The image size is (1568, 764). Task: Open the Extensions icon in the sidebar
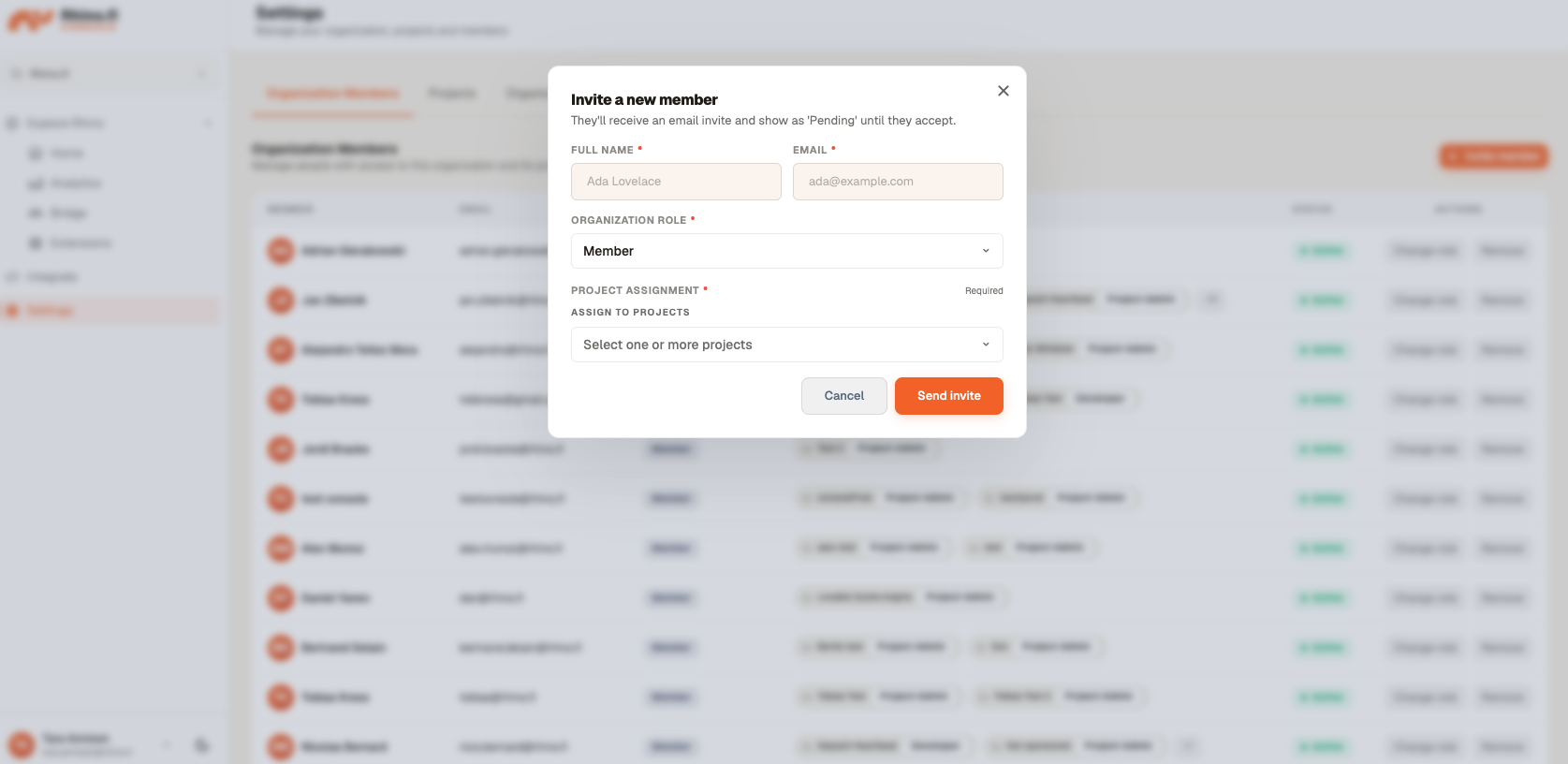pos(36,243)
